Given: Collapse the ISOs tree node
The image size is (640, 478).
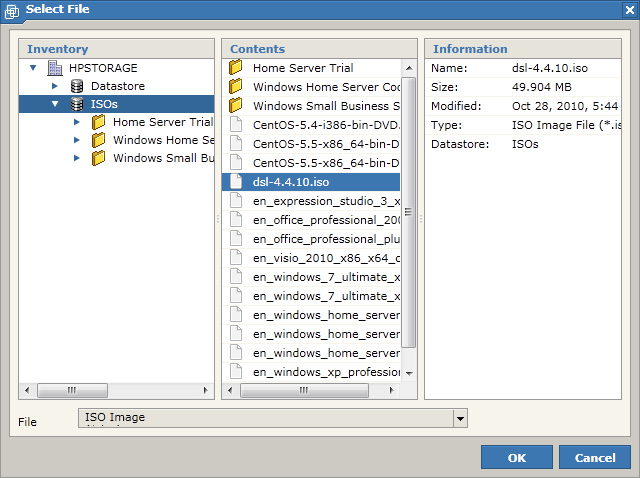Looking at the screenshot, I should pos(55,104).
